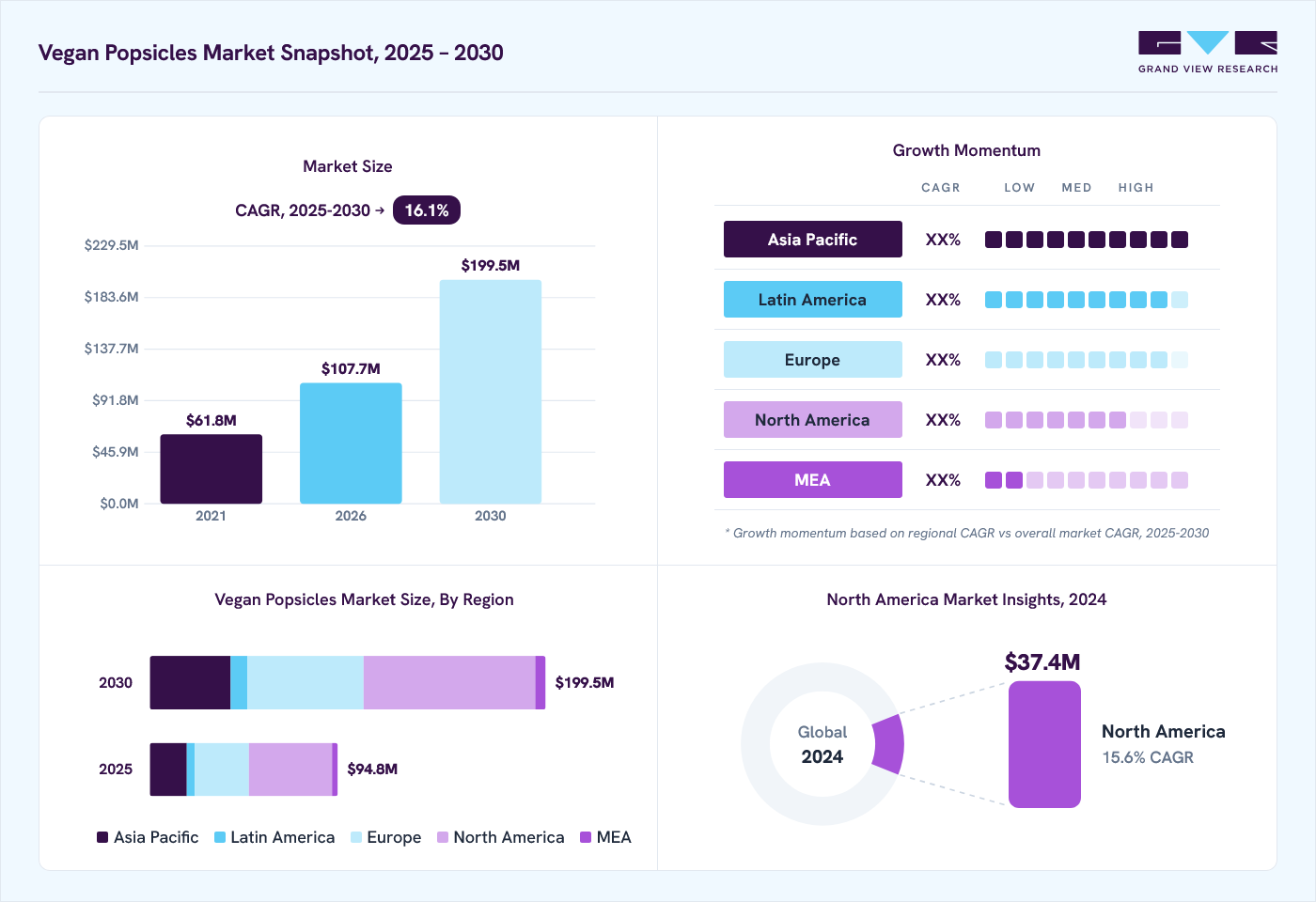The image size is (1316, 902).
Task: Click the "CAGR" column header
Action: click(941, 188)
